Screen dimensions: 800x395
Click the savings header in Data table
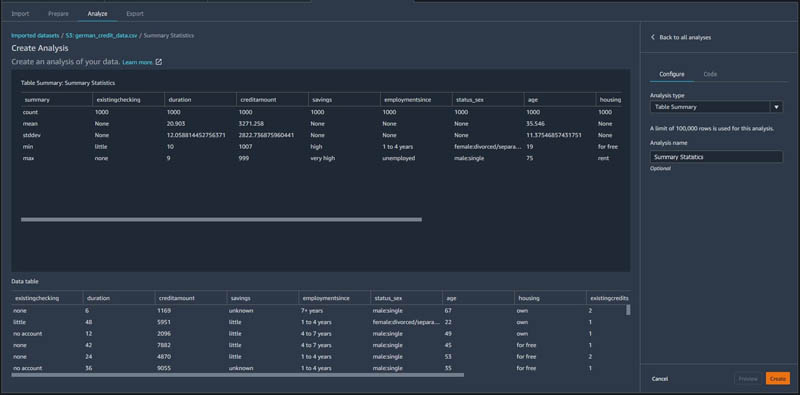click(241, 298)
